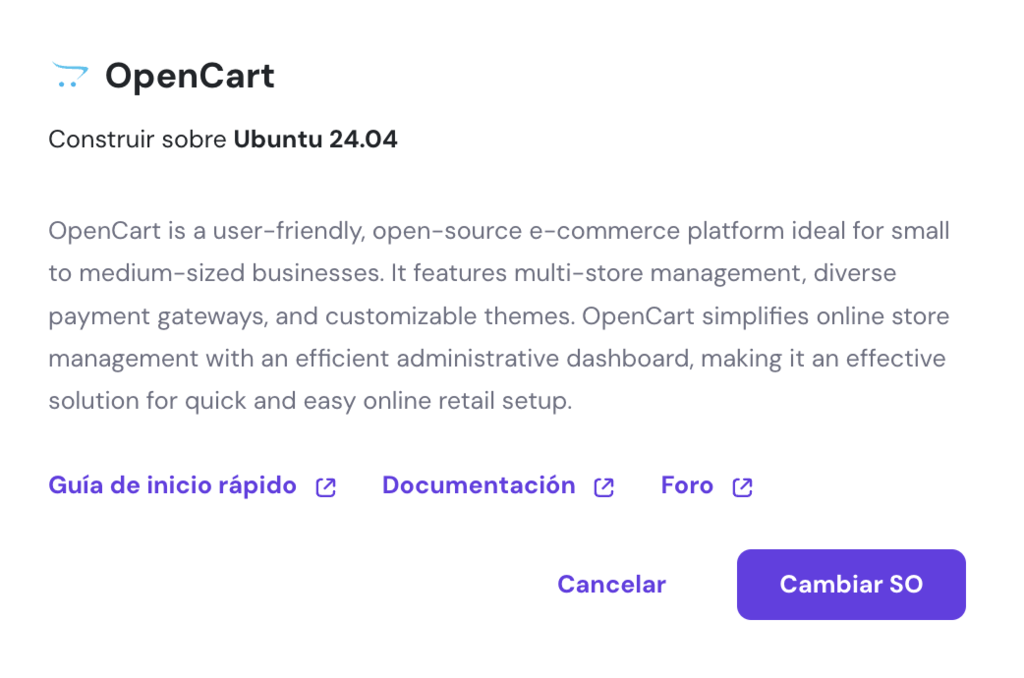Open the Documentación link
Image resolution: width=1024 pixels, height=678 pixels.
coord(478,485)
